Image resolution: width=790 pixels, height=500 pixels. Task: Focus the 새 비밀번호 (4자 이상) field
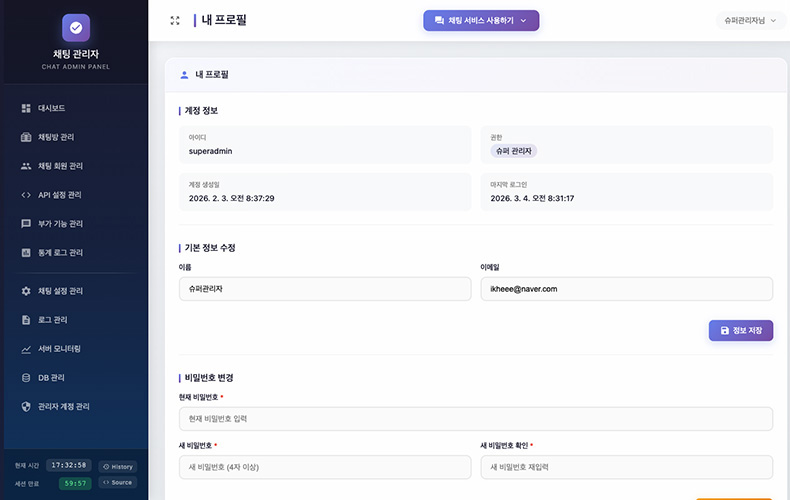(325, 467)
